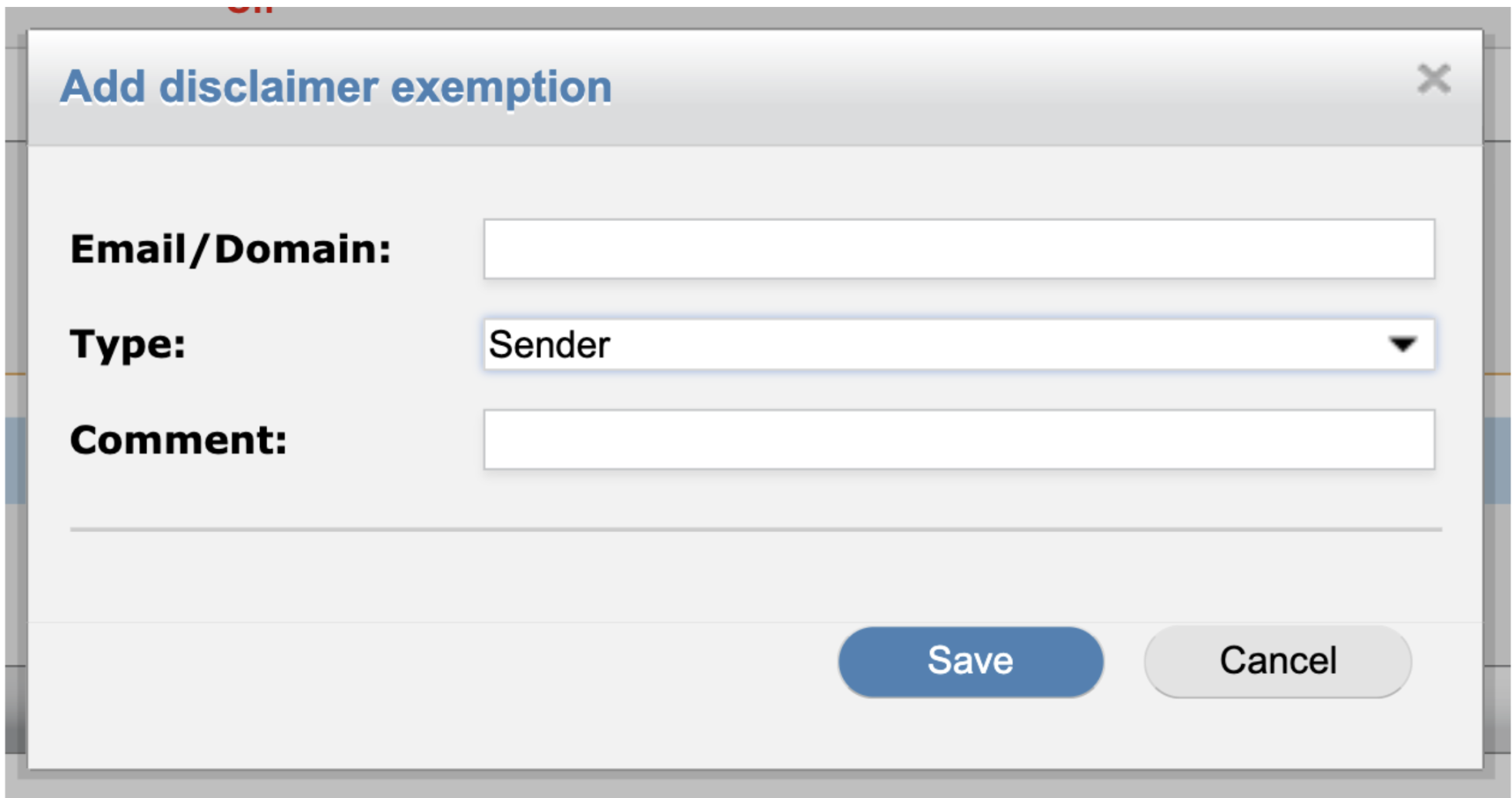
Task: Click the Email/Domain label
Action: click(x=231, y=248)
